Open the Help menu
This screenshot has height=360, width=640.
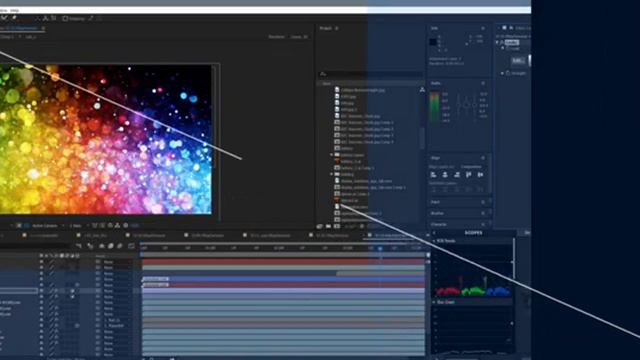click(14, 10)
